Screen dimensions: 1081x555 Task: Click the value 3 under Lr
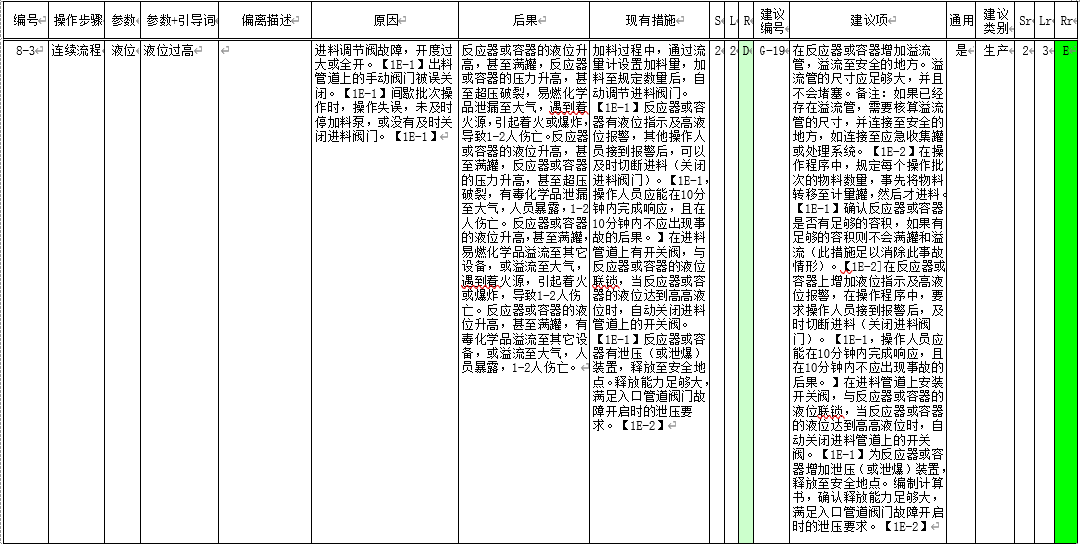click(x=1045, y=292)
